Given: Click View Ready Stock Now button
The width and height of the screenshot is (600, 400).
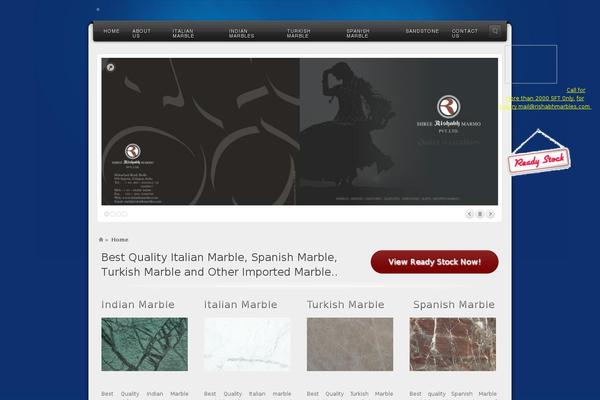Looking at the screenshot, I should click(434, 262).
